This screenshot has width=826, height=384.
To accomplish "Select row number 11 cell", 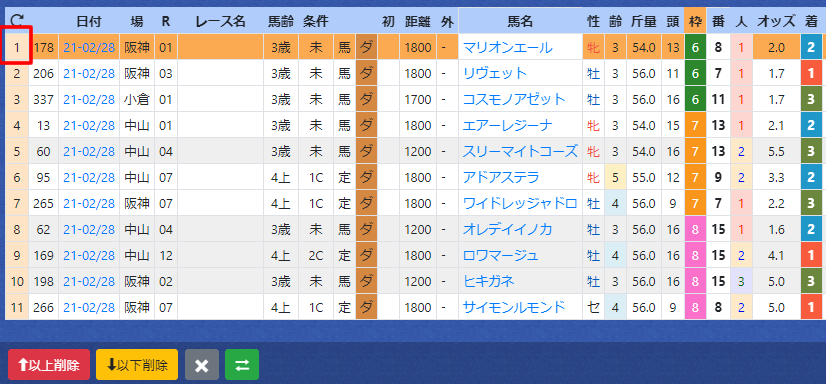I will pyautogui.click(x=17, y=307).
